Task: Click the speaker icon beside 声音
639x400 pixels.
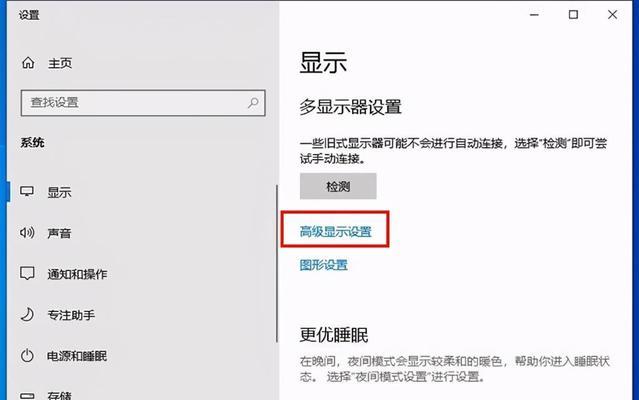Action: [x=27, y=233]
